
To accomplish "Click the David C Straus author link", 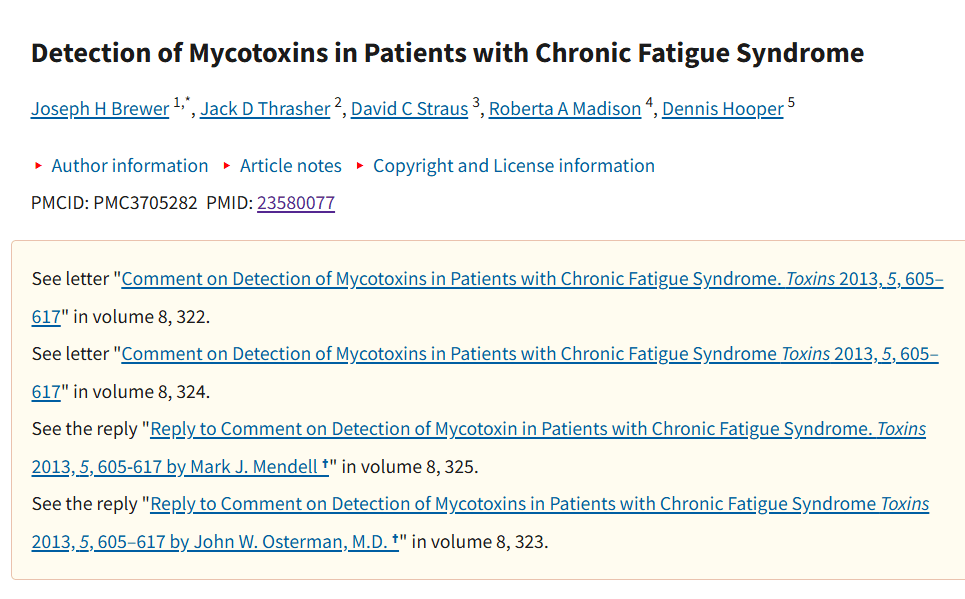I will tap(409, 109).
